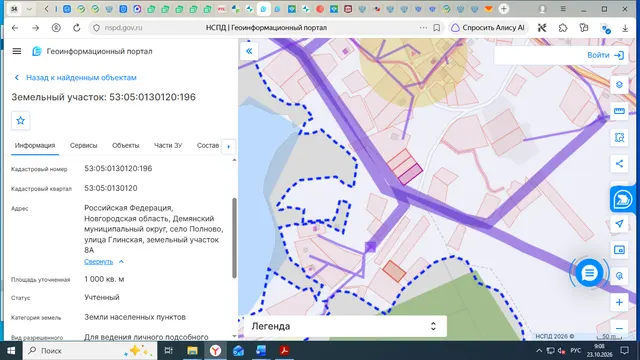Click the info panel vertical scrollbar
This screenshot has width=640, height=360.
point(234,238)
